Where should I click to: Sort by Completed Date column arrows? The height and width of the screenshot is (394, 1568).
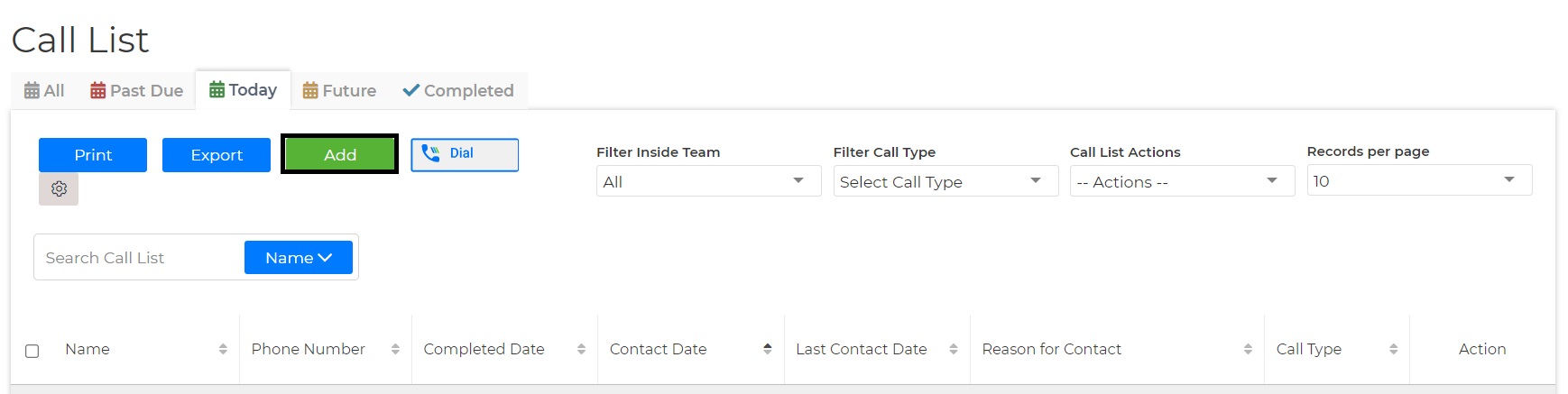pos(581,349)
